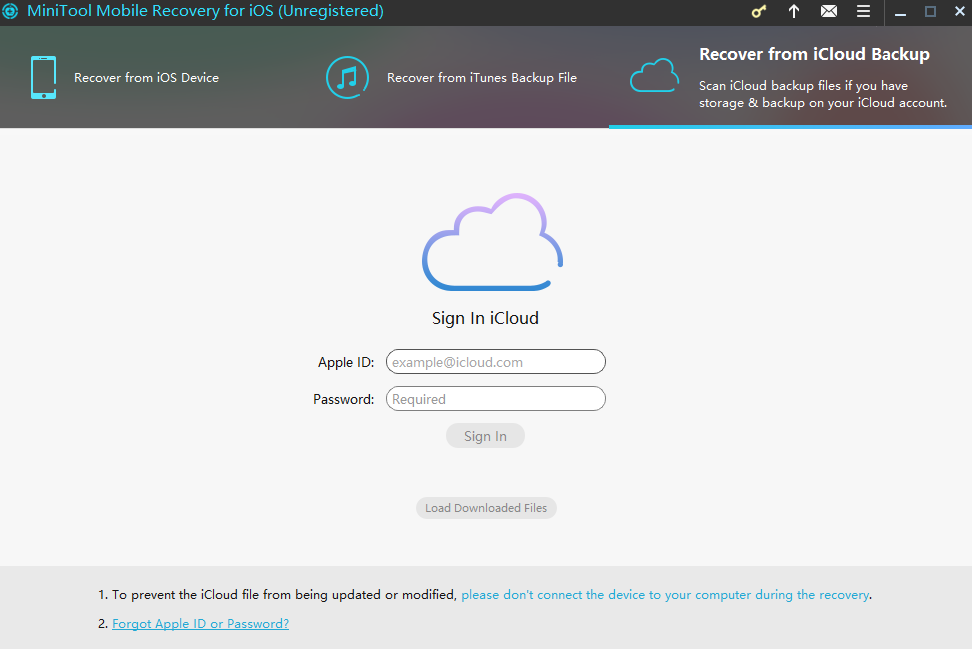Focus the Apple ID input field

click(495, 362)
